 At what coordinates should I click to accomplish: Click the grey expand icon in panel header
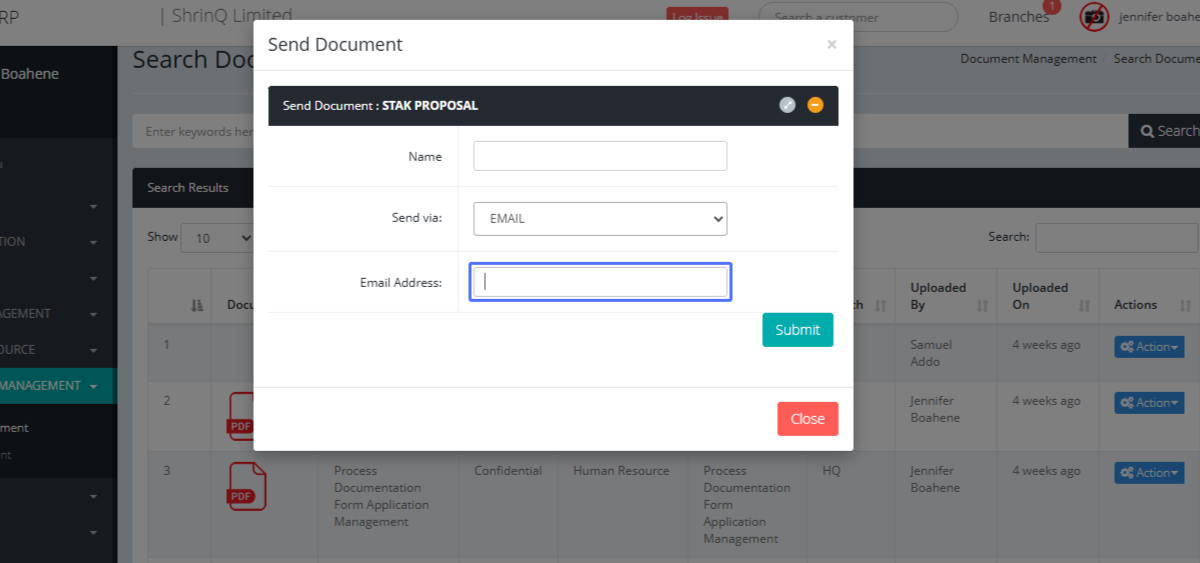pyautogui.click(x=787, y=105)
